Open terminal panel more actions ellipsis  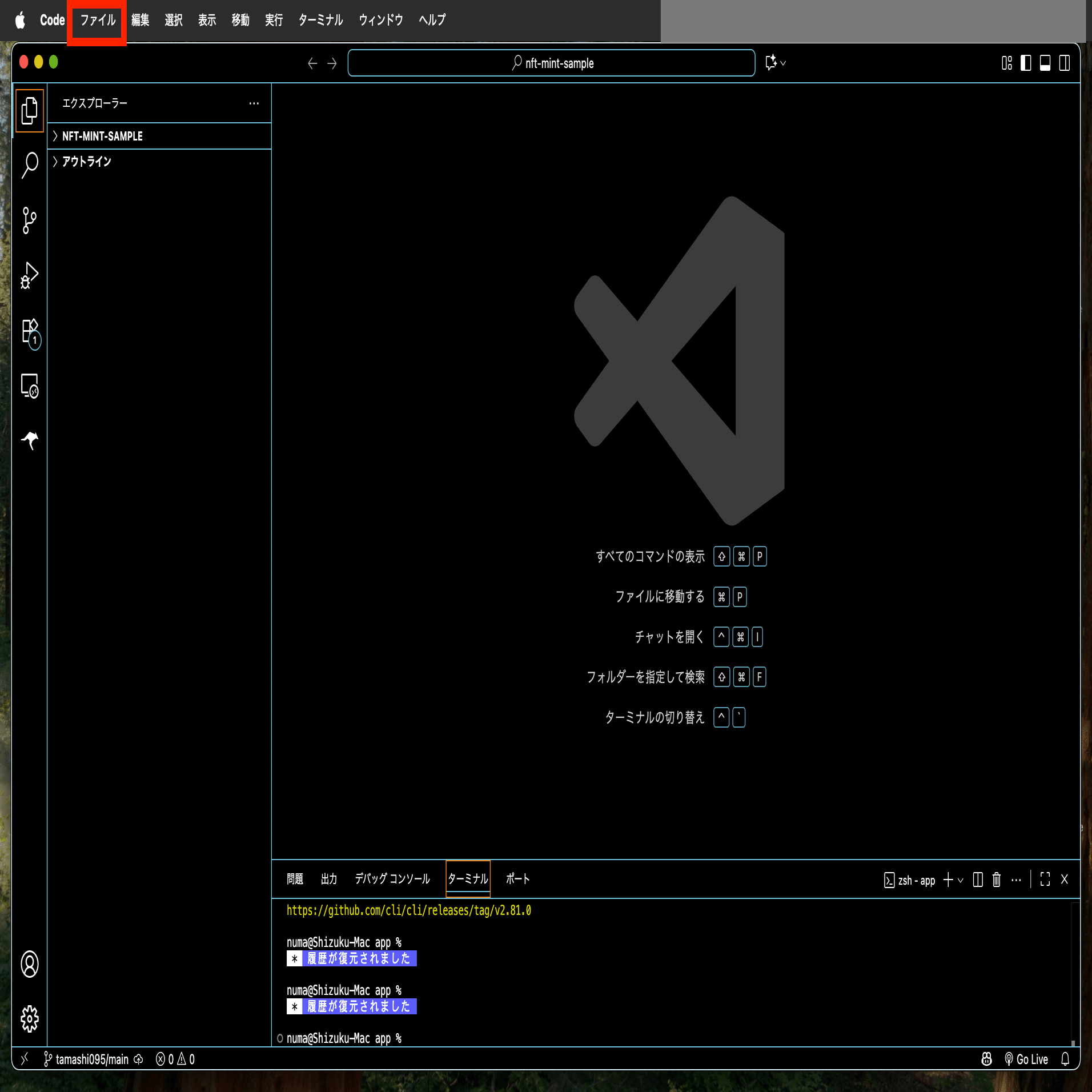coord(1016,880)
